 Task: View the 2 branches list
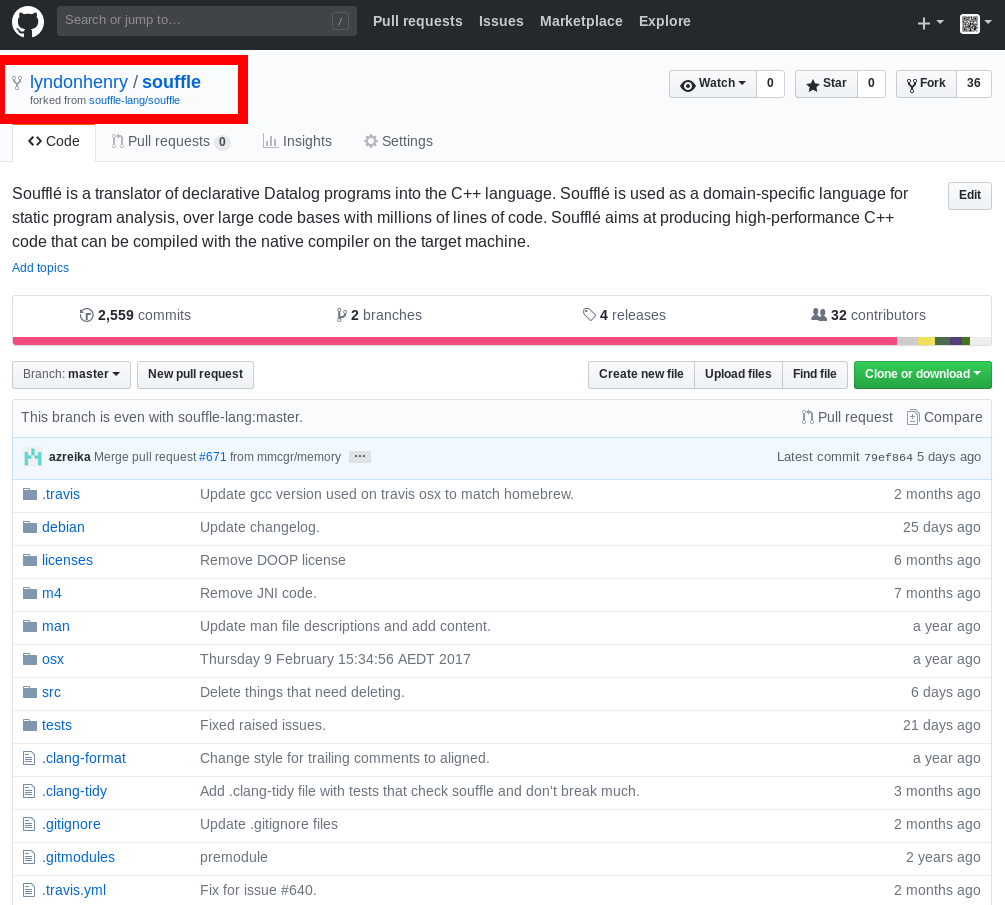[x=379, y=315]
